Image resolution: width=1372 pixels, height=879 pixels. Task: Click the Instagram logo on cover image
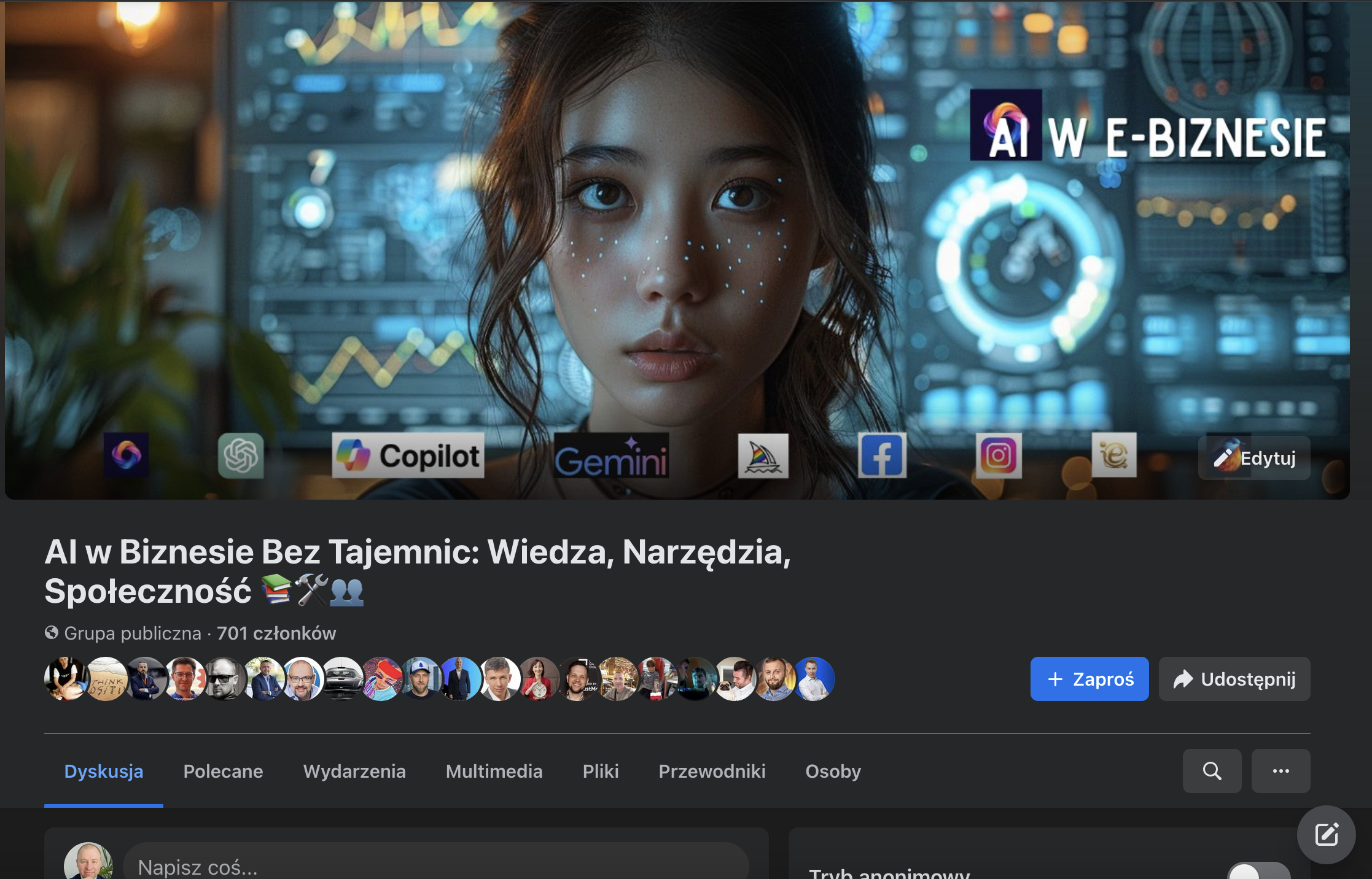tap(999, 455)
